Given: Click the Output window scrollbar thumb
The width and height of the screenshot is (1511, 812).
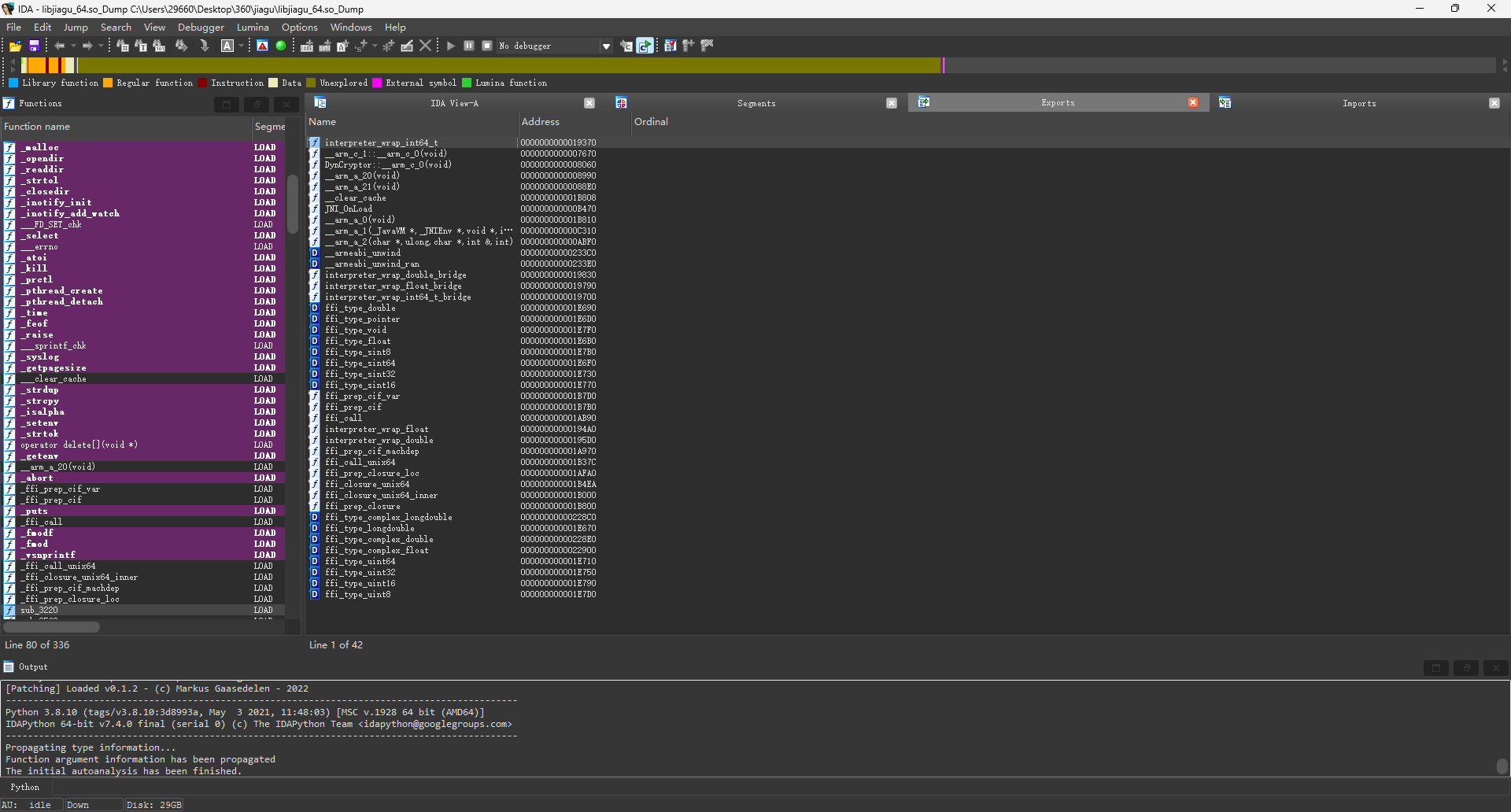Looking at the screenshot, I should pyautogui.click(x=1502, y=766).
